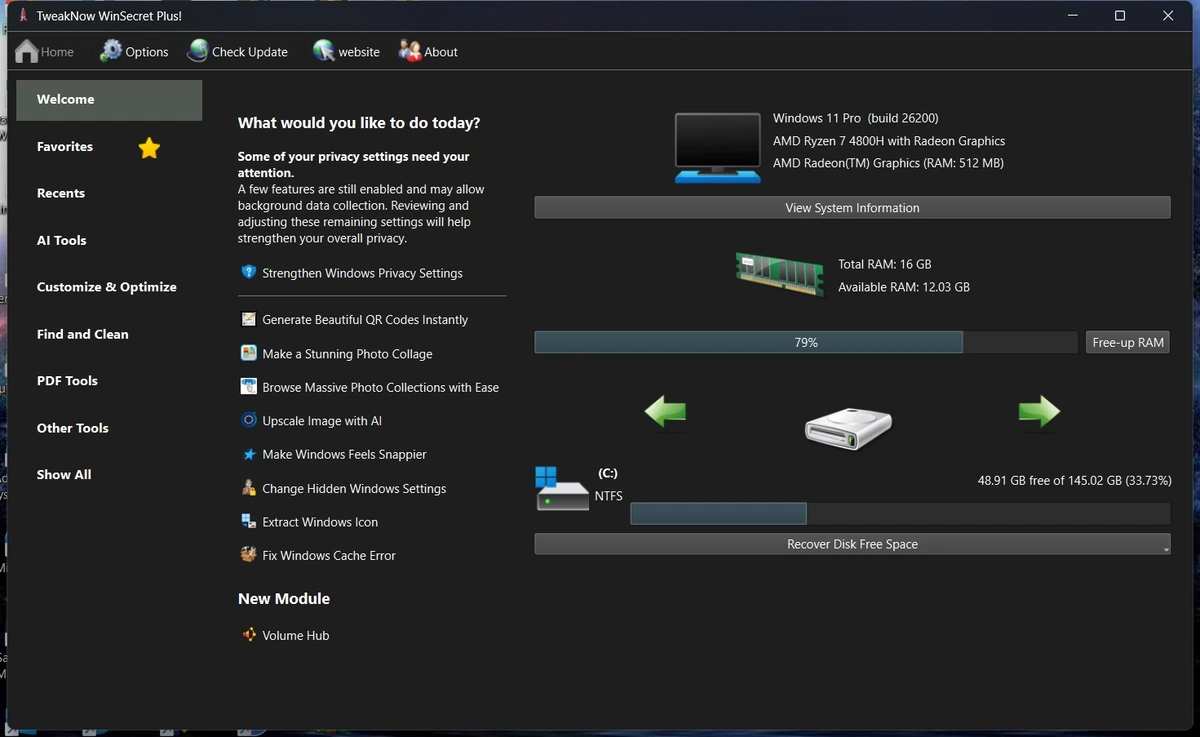The width and height of the screenshot is (1200, 737).
Task: Click the photo collection browser icon
Action: tap(249, 386)
